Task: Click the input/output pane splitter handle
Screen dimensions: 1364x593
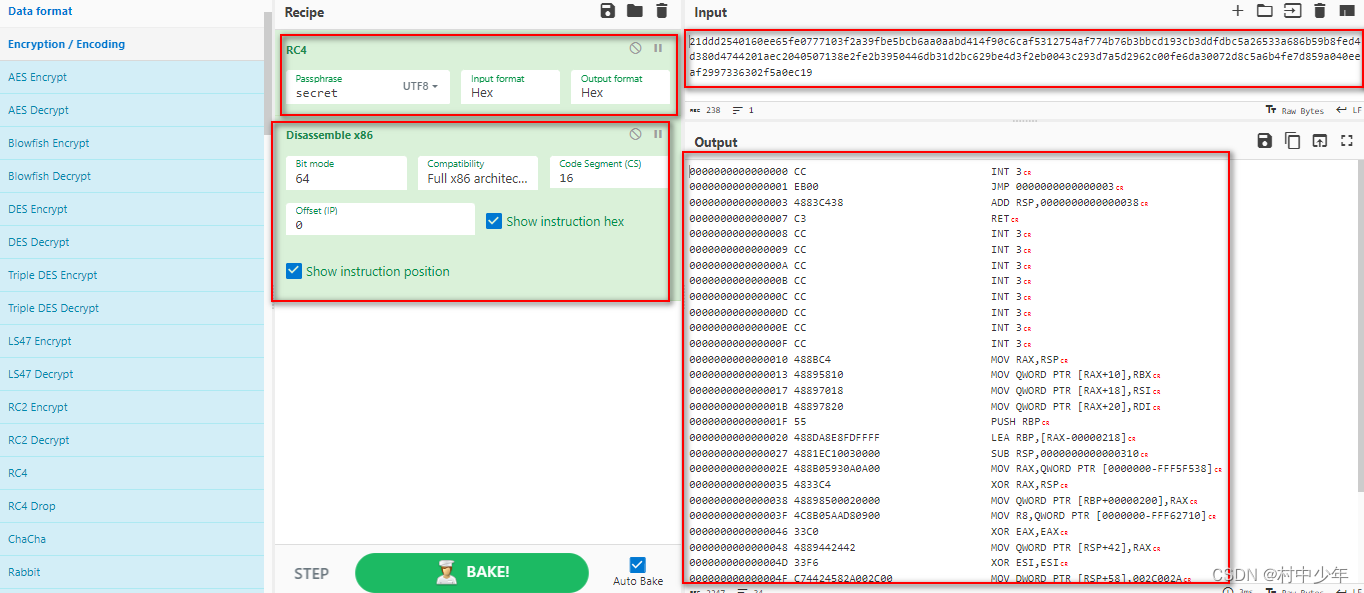Action: tap(1024, 120)
